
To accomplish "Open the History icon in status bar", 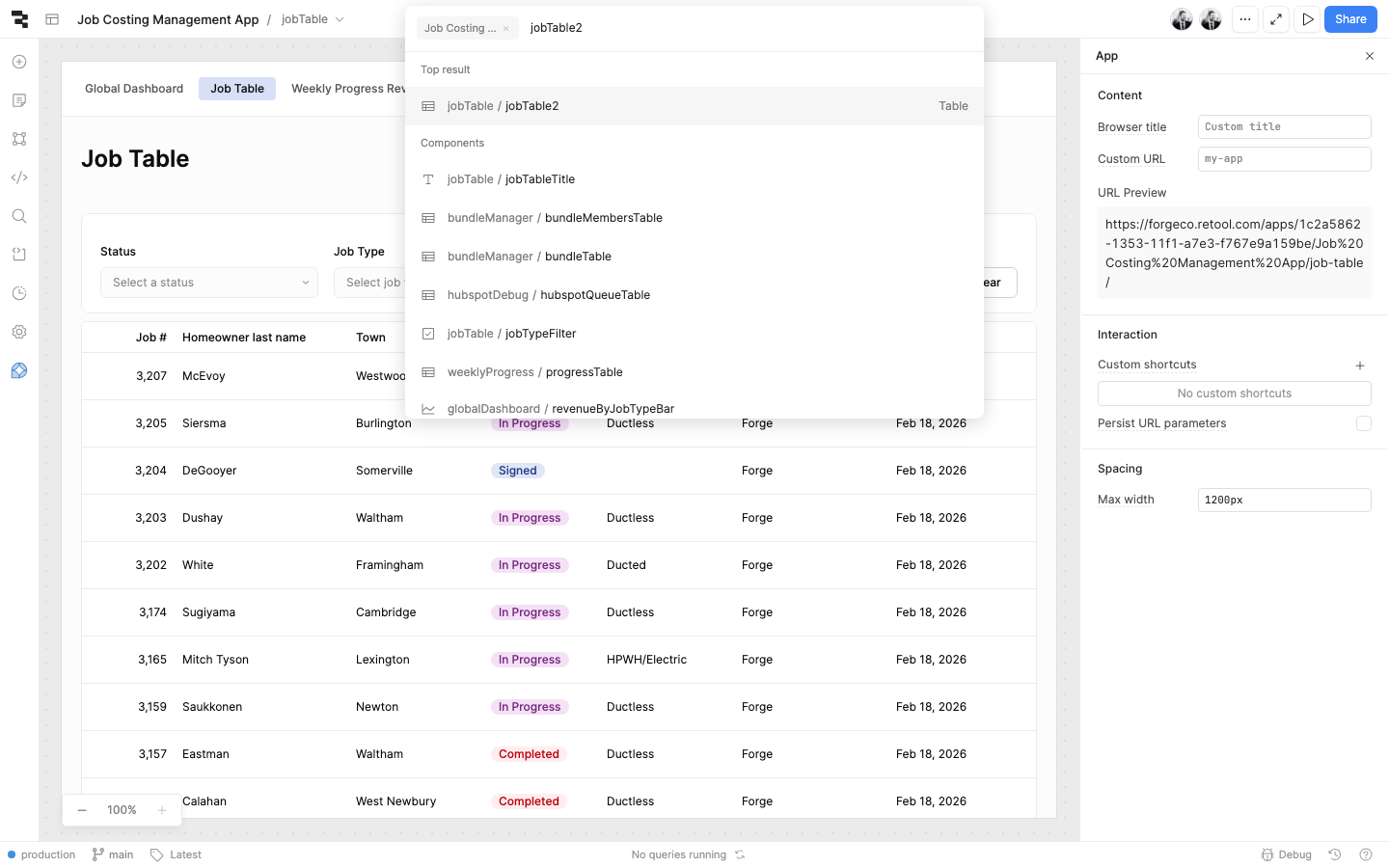I will click(x=1335, y=854).
